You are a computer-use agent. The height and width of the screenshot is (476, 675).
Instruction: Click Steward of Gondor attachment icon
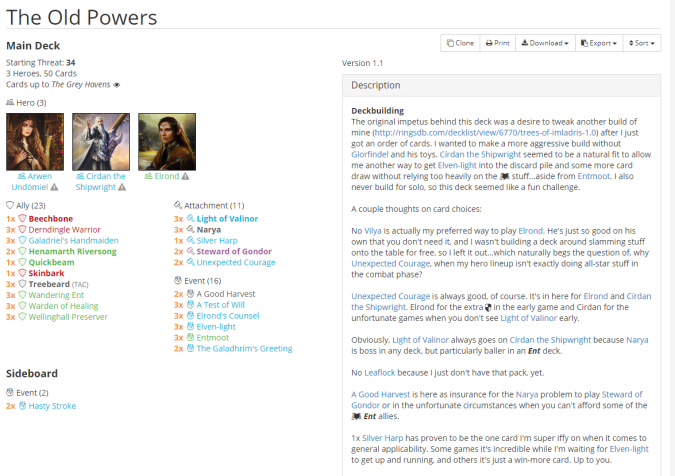[190, 251]
